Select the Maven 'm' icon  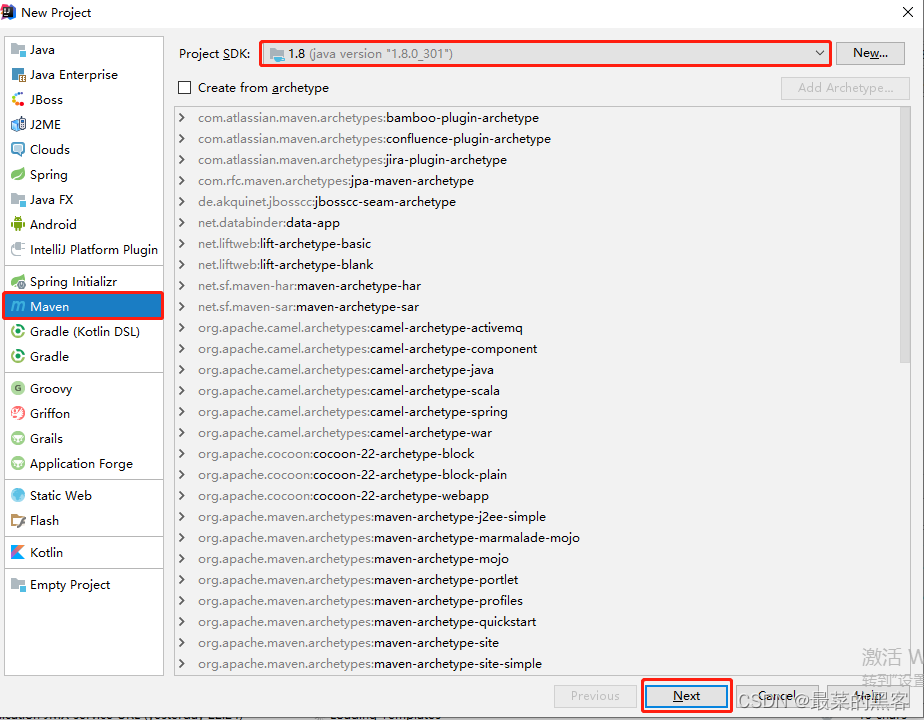tap(18, 306)
